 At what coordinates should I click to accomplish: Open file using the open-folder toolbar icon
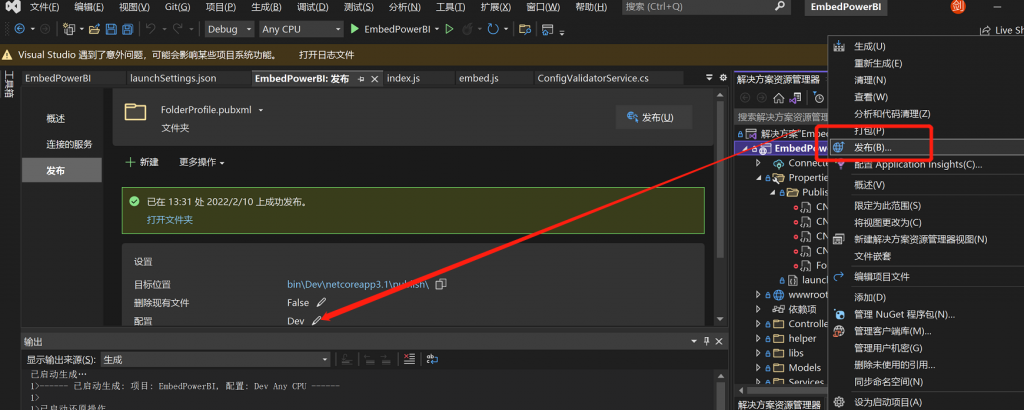pos(95,29)
